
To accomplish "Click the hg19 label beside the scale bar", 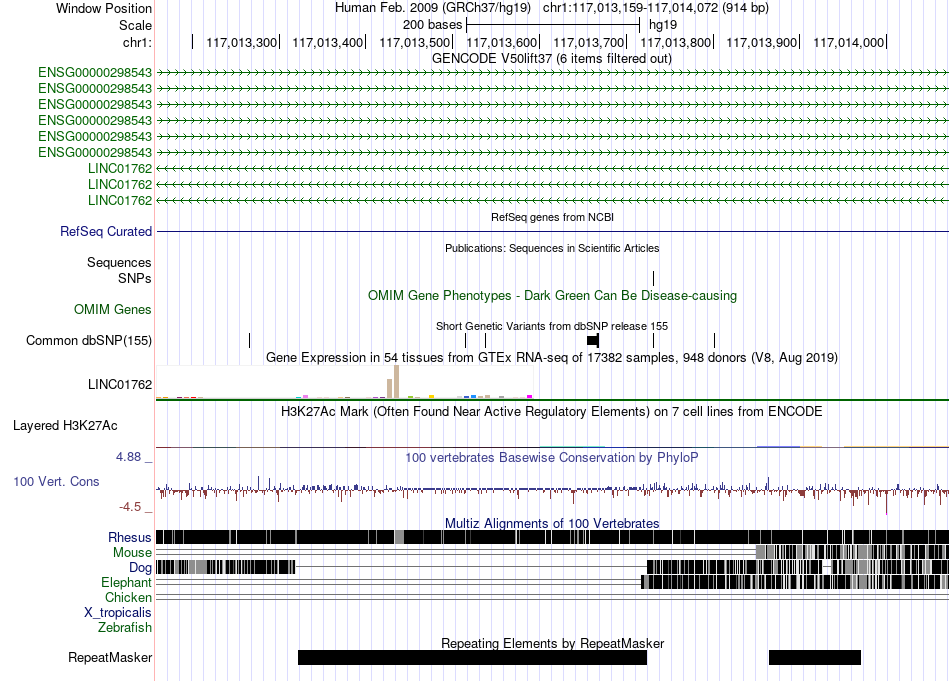I will [663, 25].
